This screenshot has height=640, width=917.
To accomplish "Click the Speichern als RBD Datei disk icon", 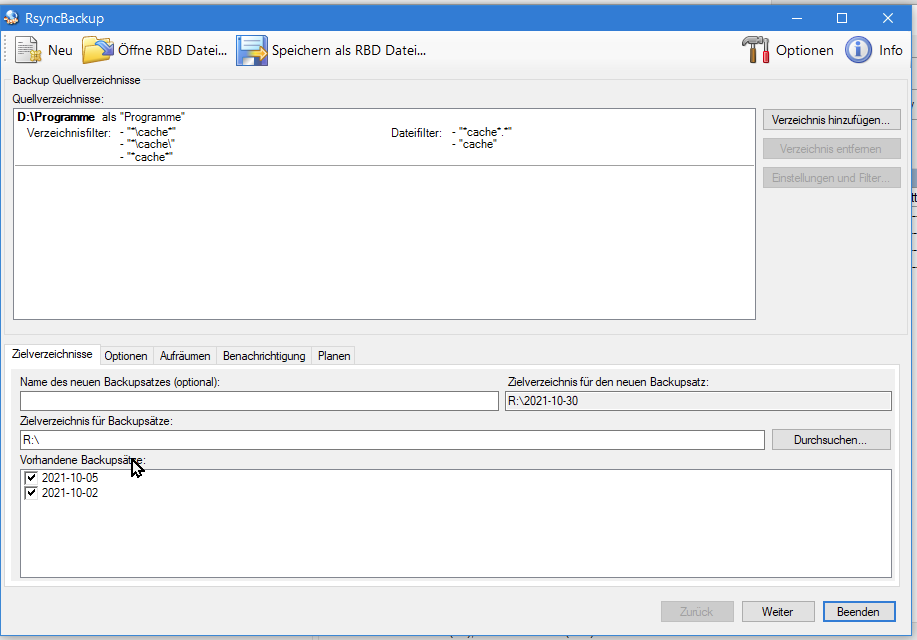I will tap(252, 50).
